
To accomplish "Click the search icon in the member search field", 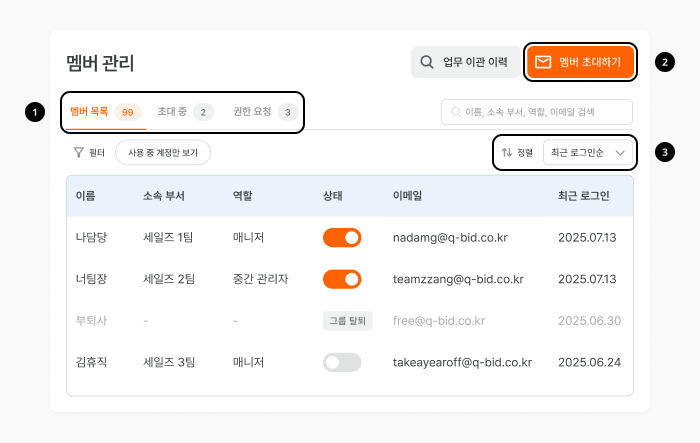I will pos(456,112).
